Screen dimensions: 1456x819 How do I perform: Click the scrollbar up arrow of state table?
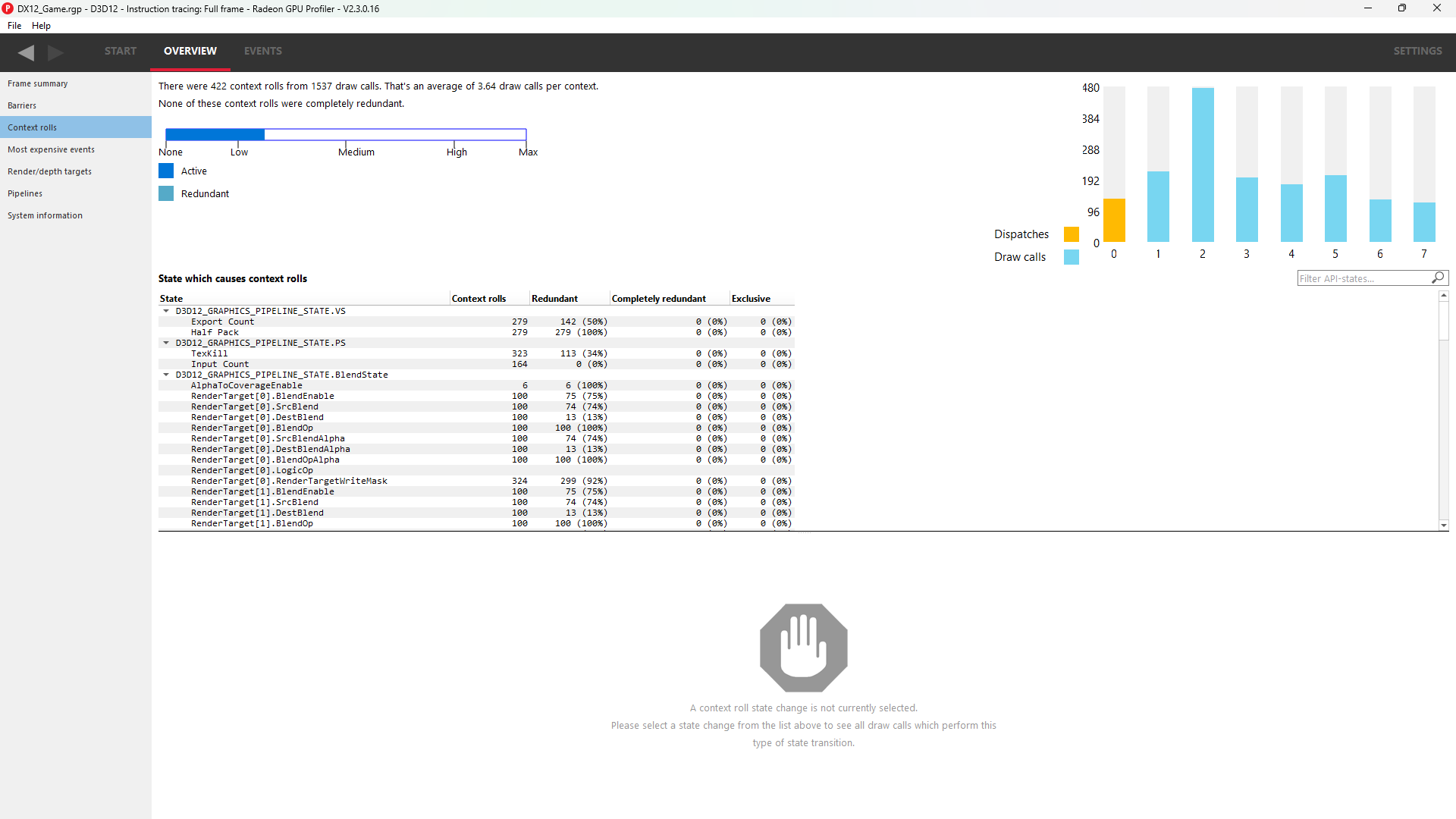tap(1444, 296)
